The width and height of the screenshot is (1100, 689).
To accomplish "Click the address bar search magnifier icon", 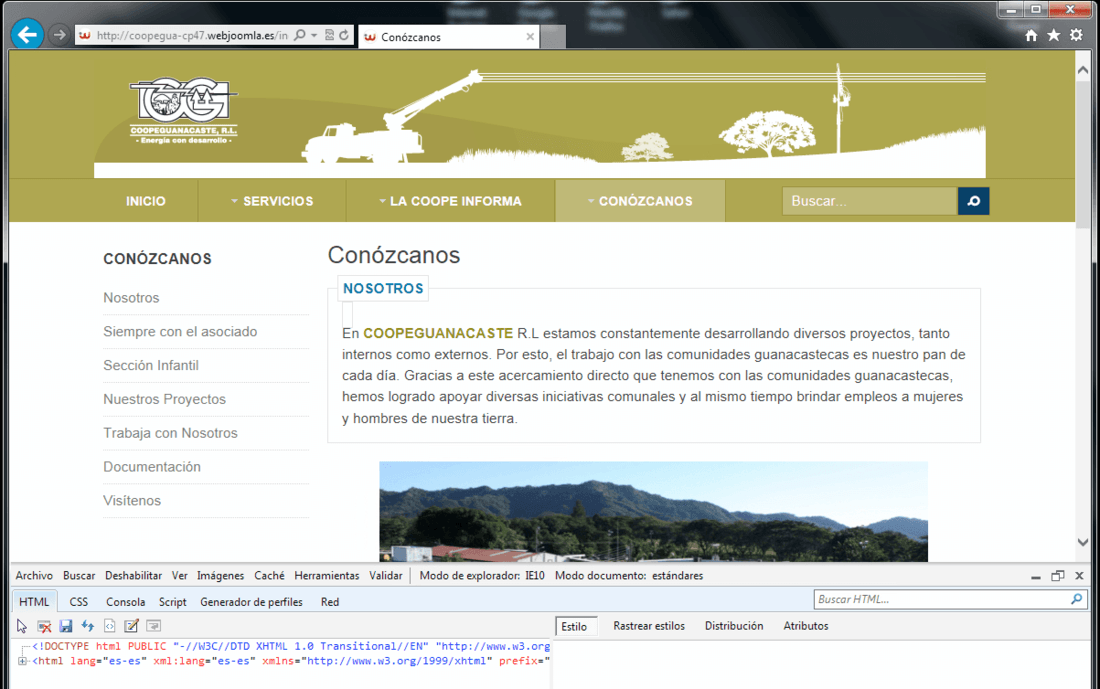I will coord(300,35).
